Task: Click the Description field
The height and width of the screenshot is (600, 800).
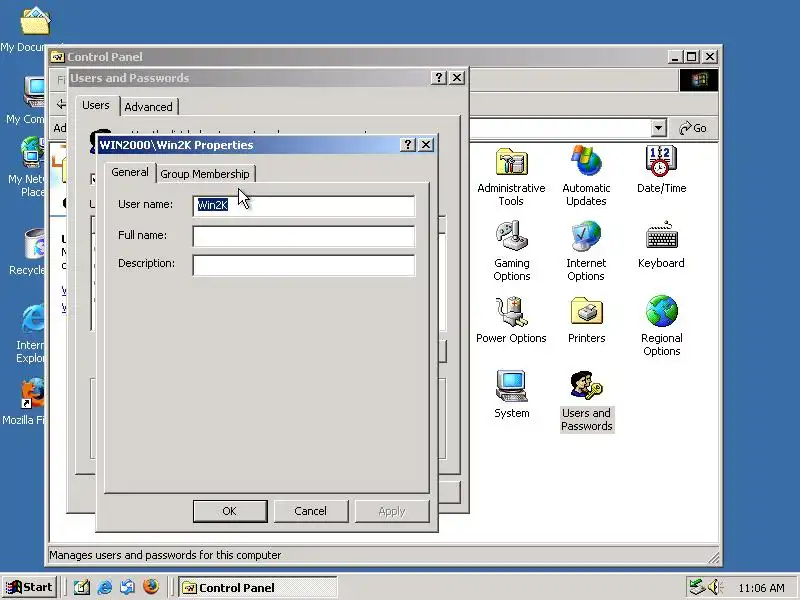Action: click(x=304, y=265)
